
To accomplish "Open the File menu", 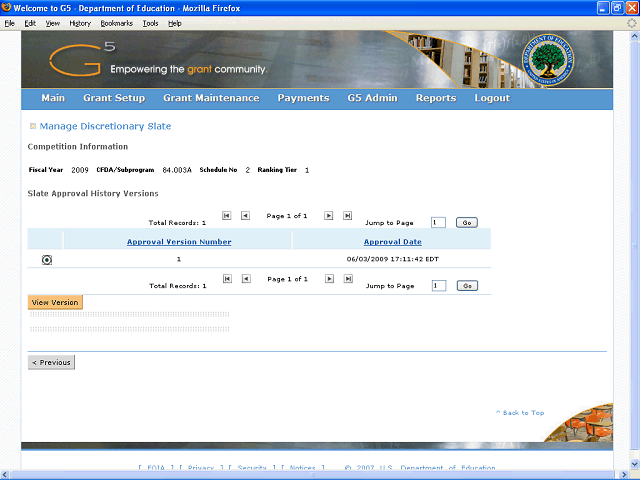I will [x=9, y=23].
